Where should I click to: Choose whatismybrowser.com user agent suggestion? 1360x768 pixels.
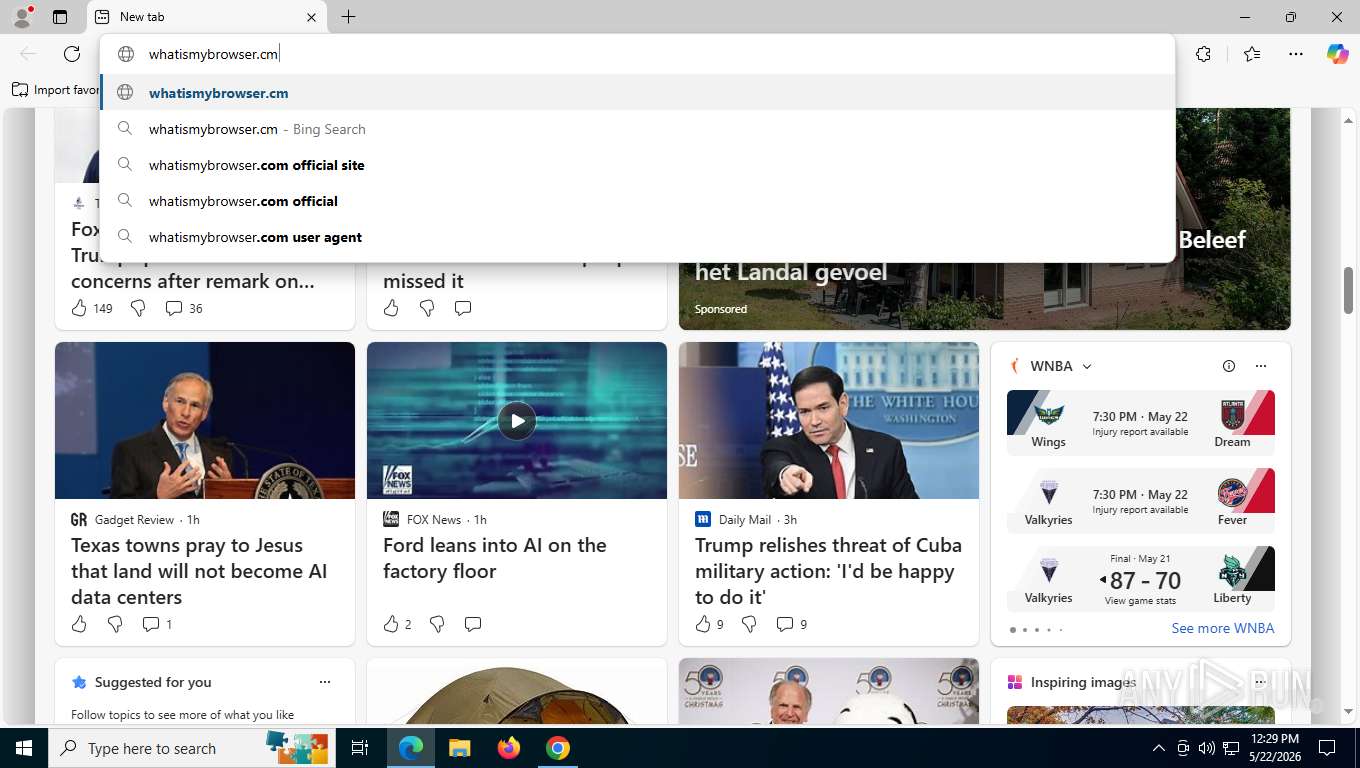coord(637,237)
